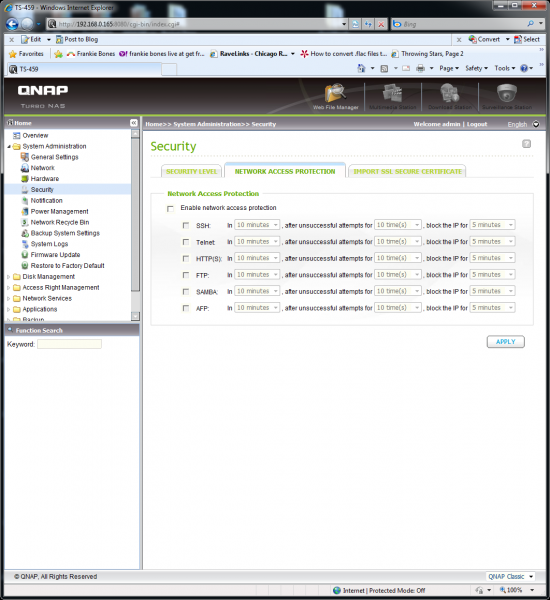Open the QNAP Classic theme dropdown
Image resolution: width=550 pixels, height=600 pixels.
(x=511, y=576)
